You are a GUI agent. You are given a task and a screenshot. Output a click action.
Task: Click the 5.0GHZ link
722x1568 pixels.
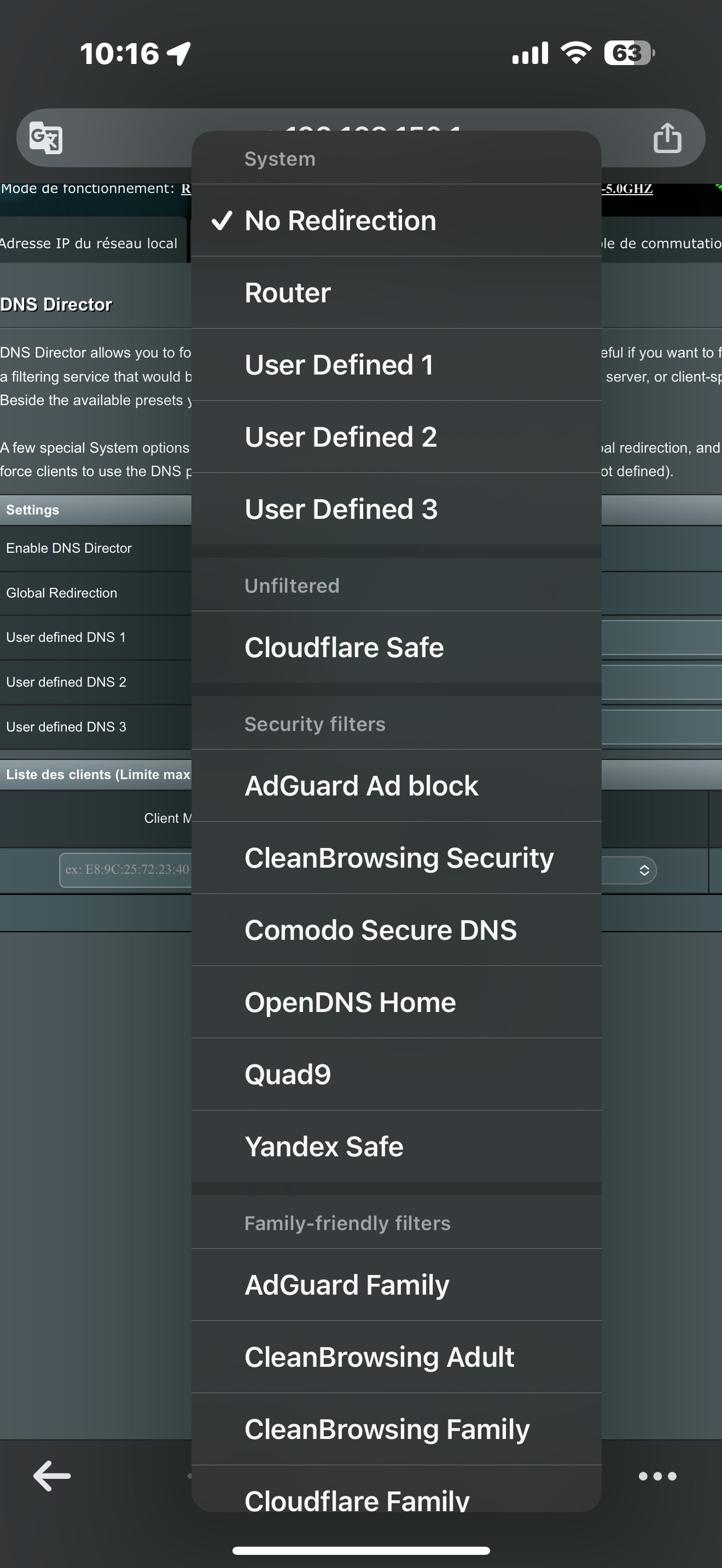(627, 189)
